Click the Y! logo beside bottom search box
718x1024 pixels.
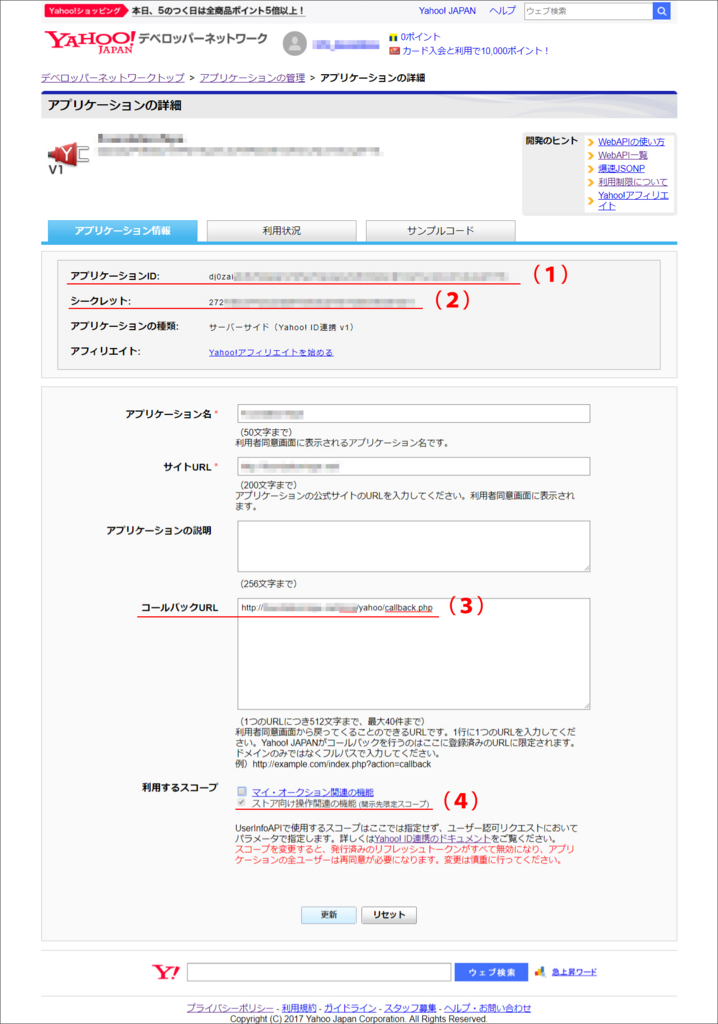(165, 972)
